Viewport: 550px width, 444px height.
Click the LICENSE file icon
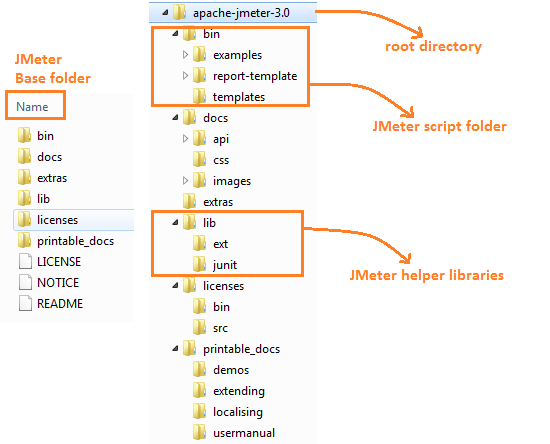[25, 261]
